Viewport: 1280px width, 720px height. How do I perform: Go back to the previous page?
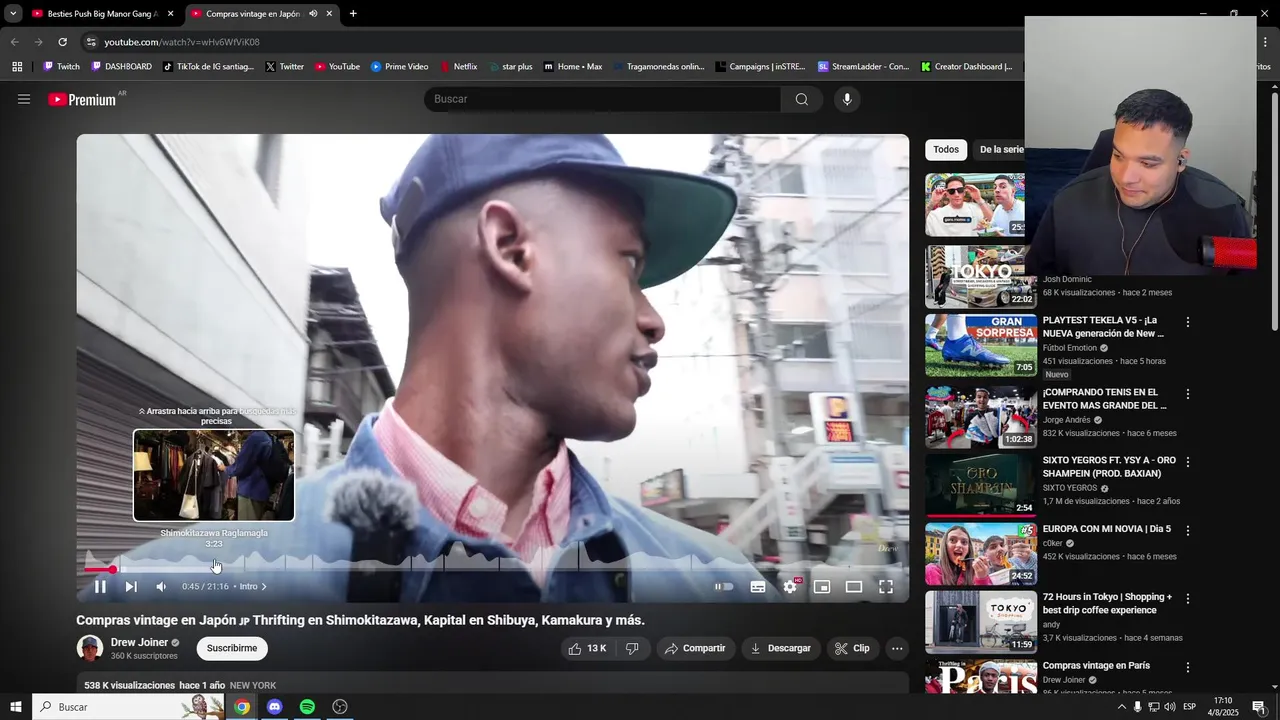tap(14, 42)
